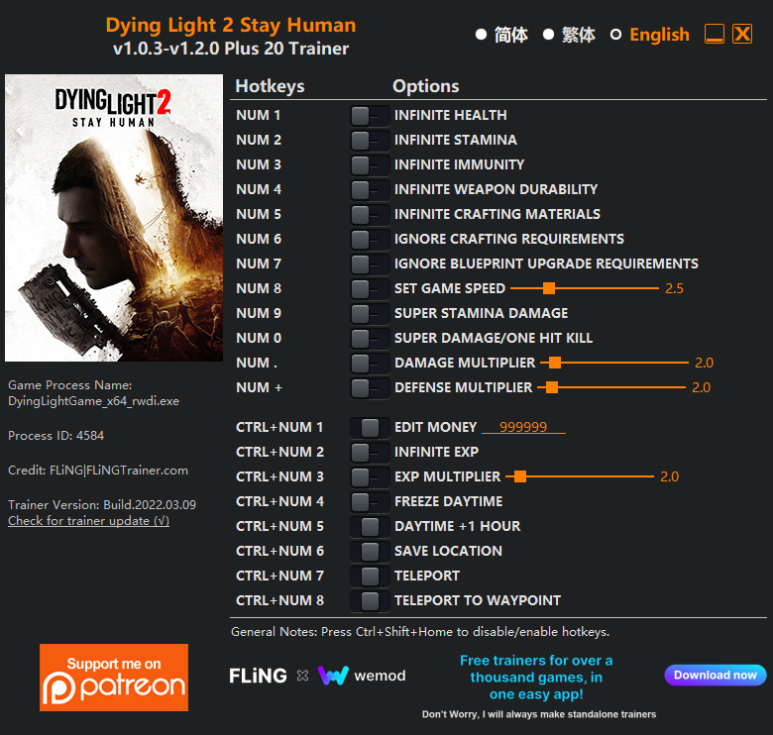Trigger Daytime +1 Hour button
This screenshot has width=773, height=735.
click(370, 526)
